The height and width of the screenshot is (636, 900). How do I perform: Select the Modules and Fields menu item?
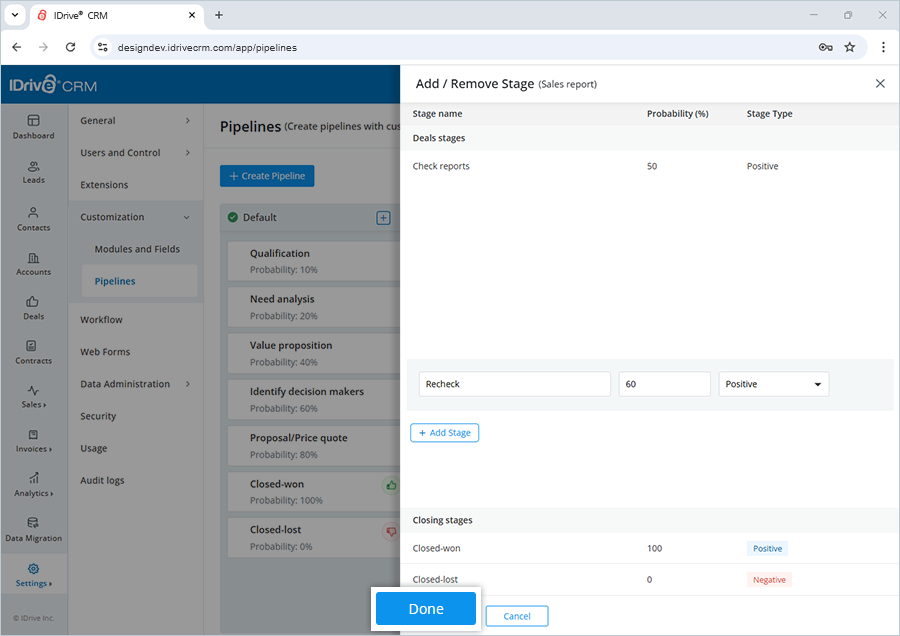coord(137,249)
